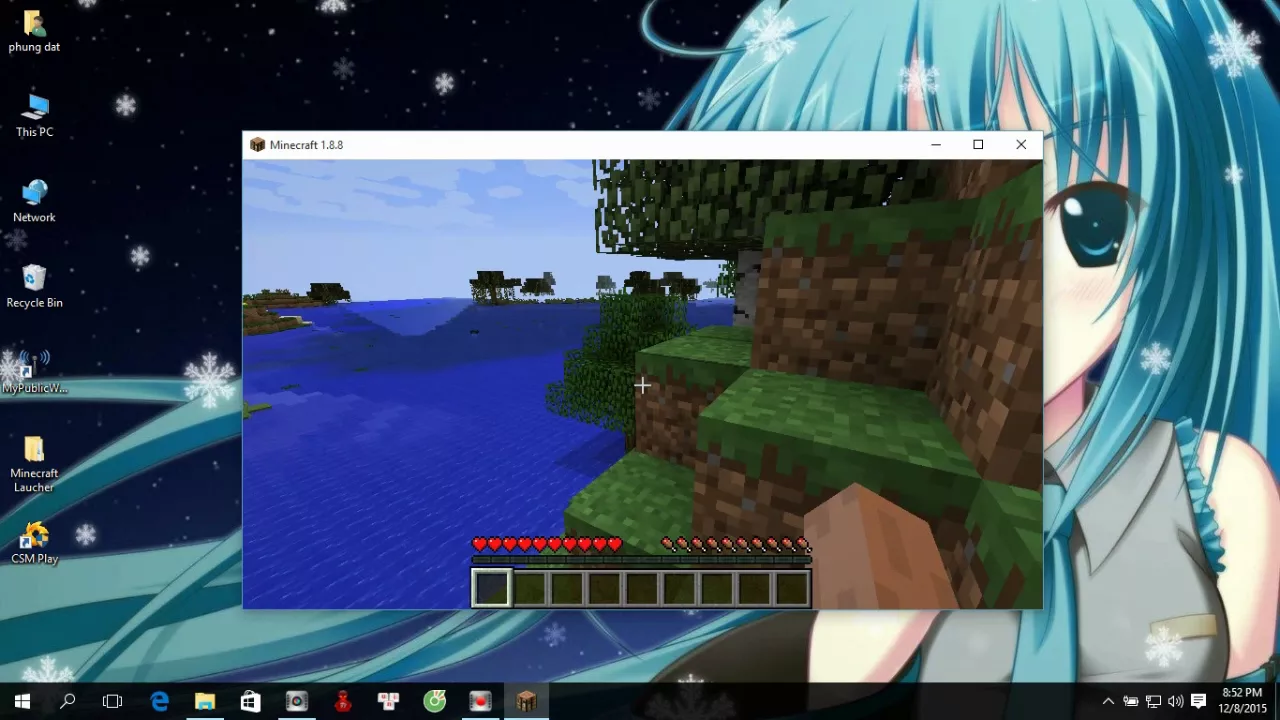This screenshot has width=1280, height=720.
Task: Check the battery status tray icon
Action: [x=1131, y=702]
